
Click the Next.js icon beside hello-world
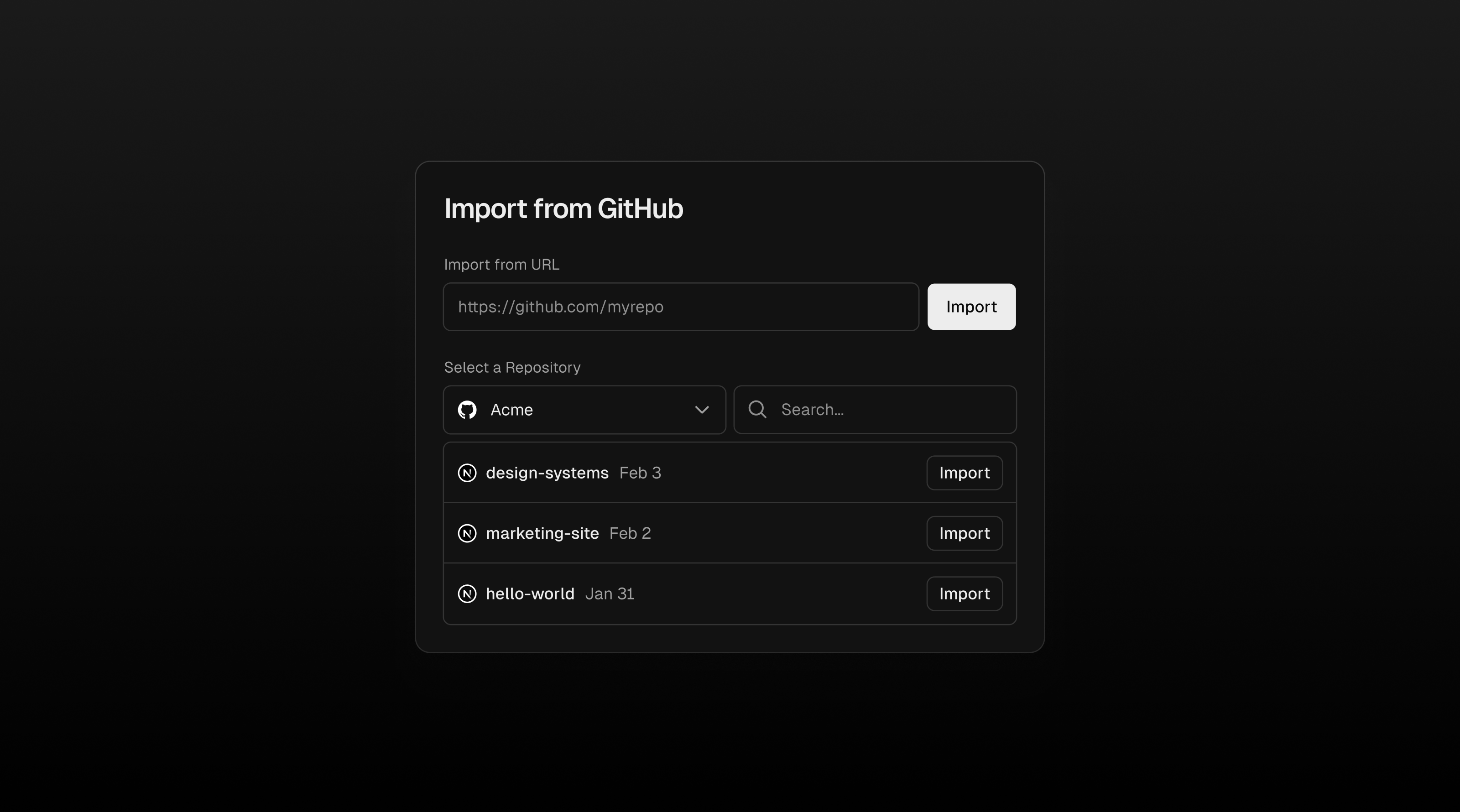tap(467, 594)
